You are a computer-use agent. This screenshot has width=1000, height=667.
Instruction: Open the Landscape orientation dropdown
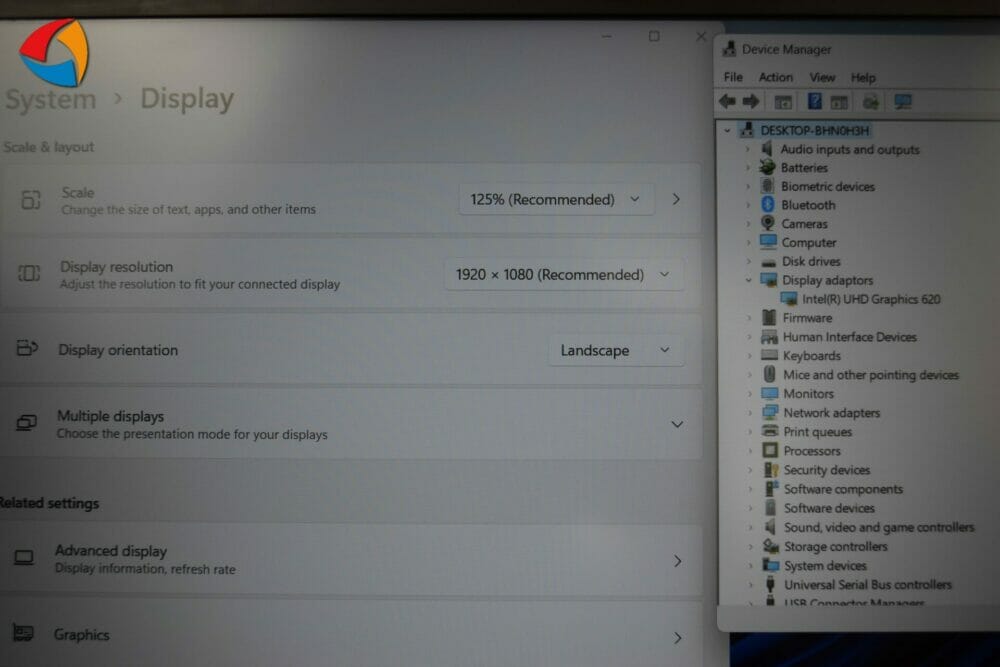click(616, 350)
